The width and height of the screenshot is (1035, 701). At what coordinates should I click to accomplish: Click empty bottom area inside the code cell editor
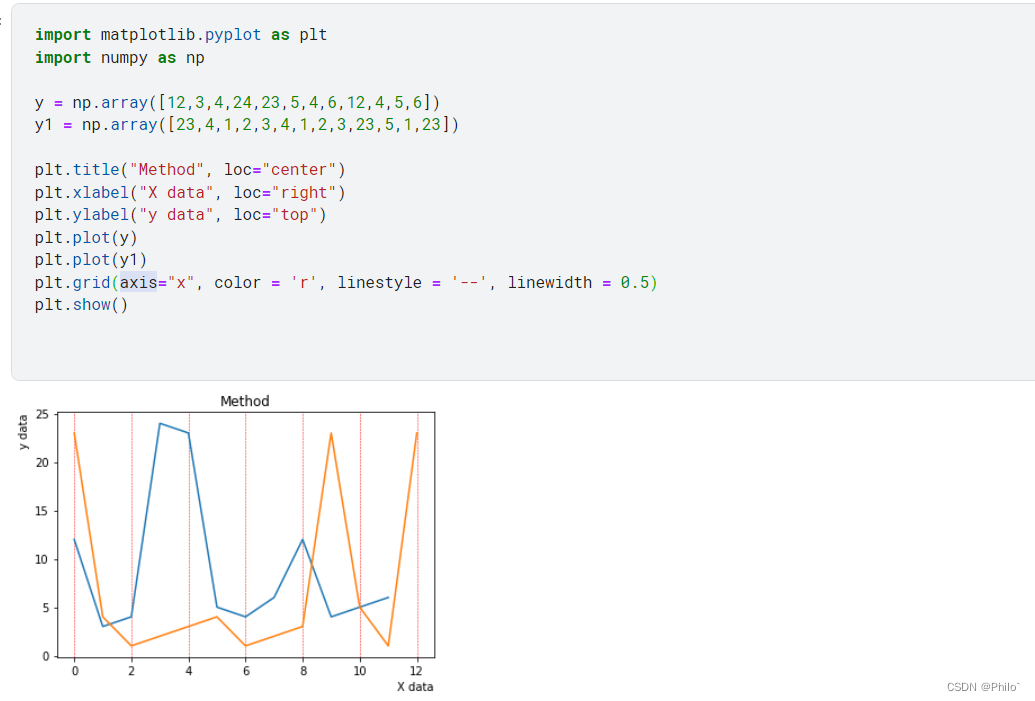tap(521, 347)
